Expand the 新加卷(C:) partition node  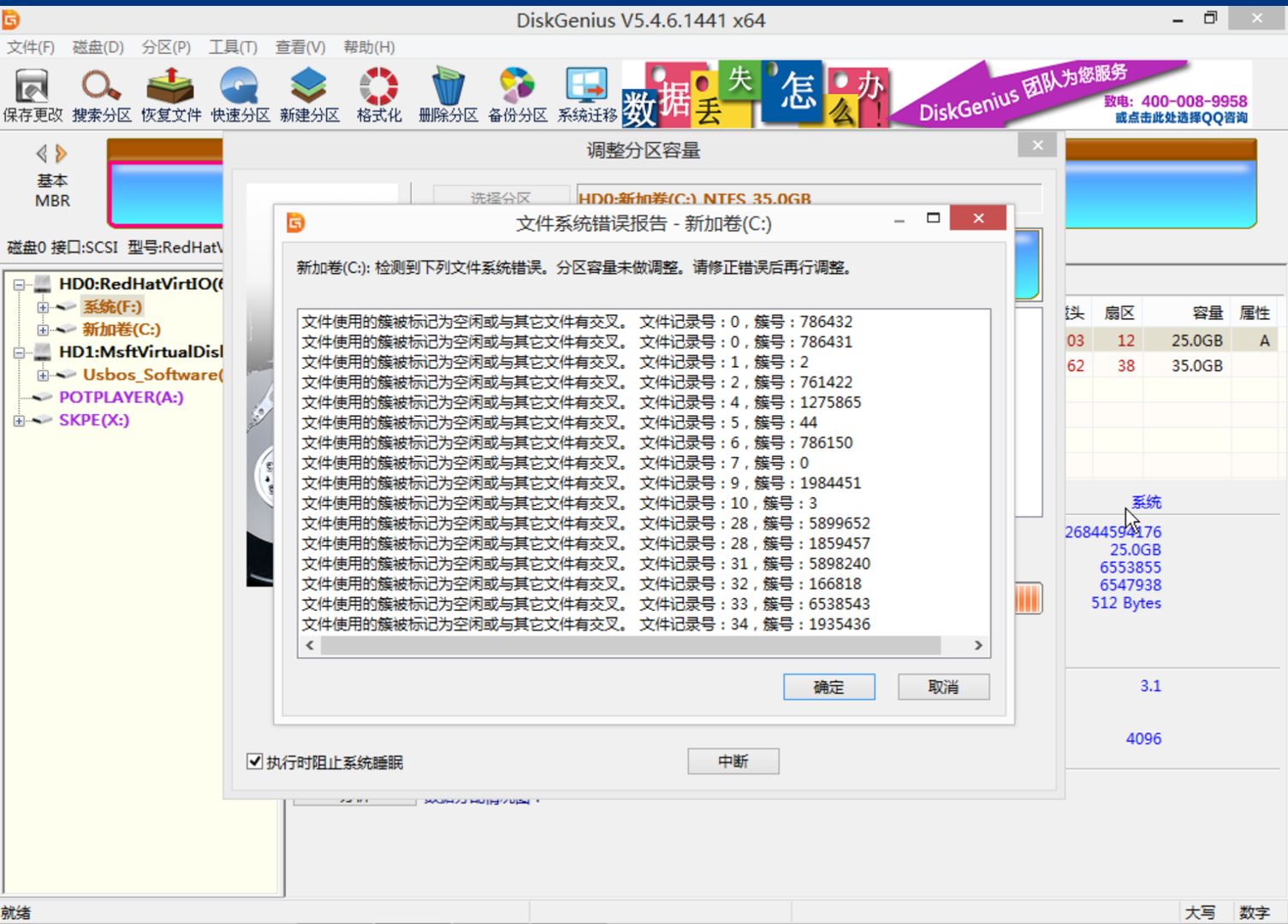[43, 330]
